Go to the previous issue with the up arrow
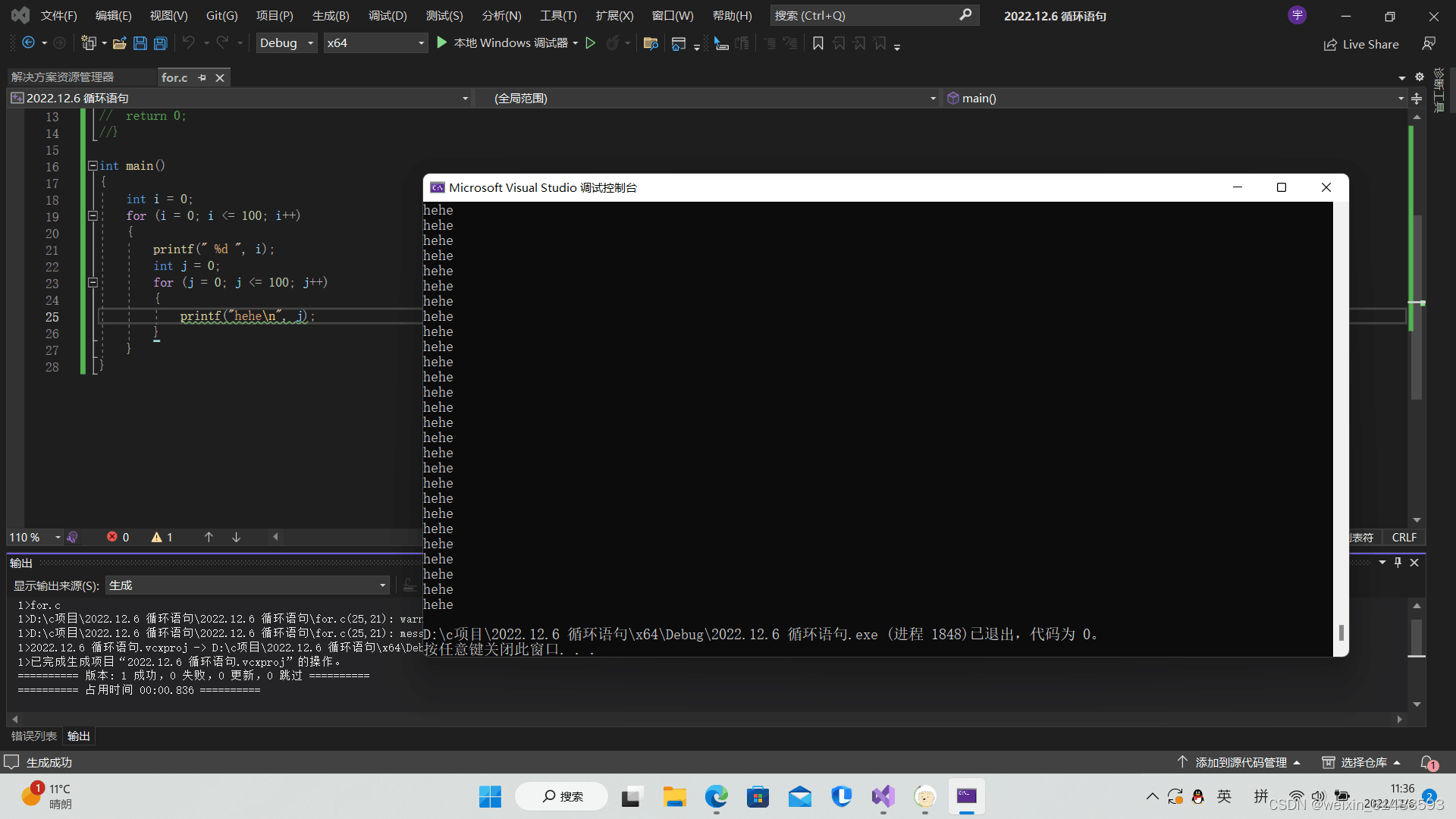This screenshot has width=1456, height=819. (209, 537)
